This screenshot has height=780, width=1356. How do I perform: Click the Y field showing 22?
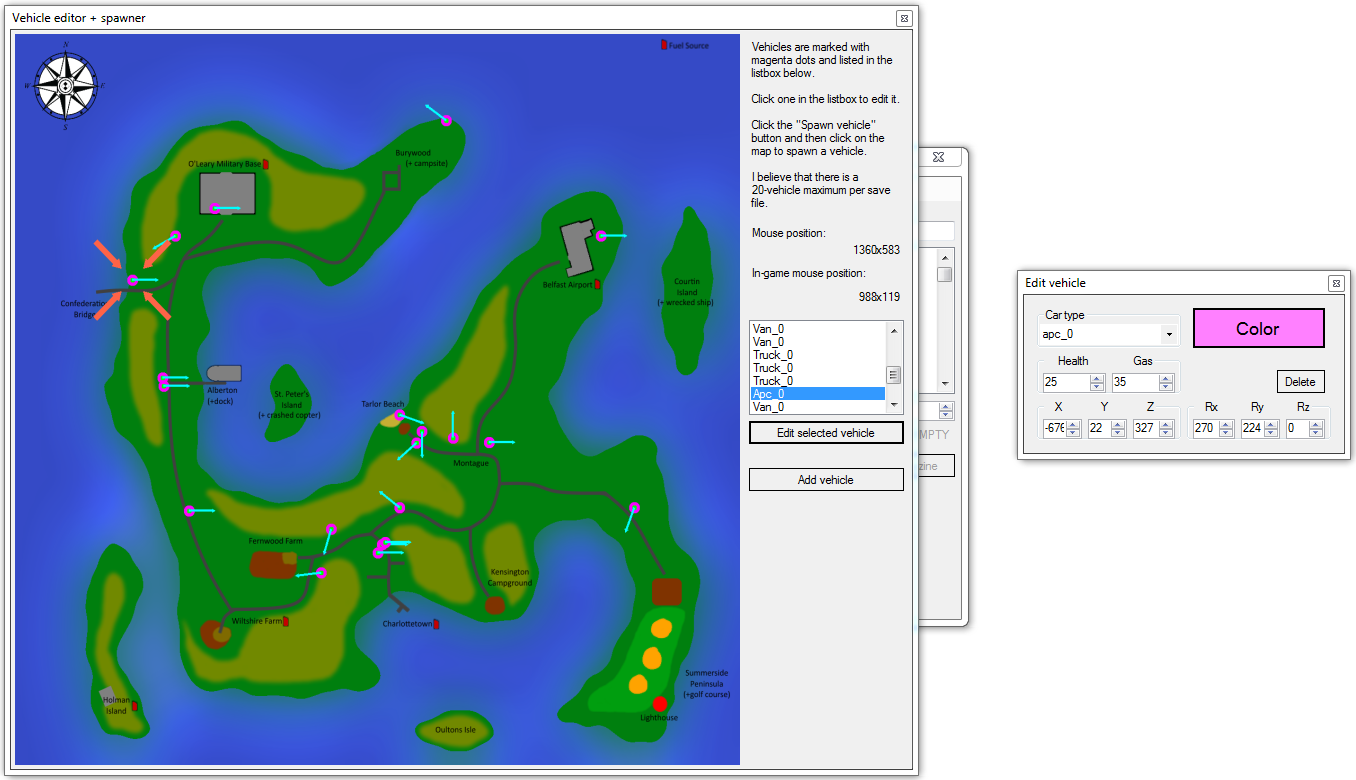point(1100,428)
